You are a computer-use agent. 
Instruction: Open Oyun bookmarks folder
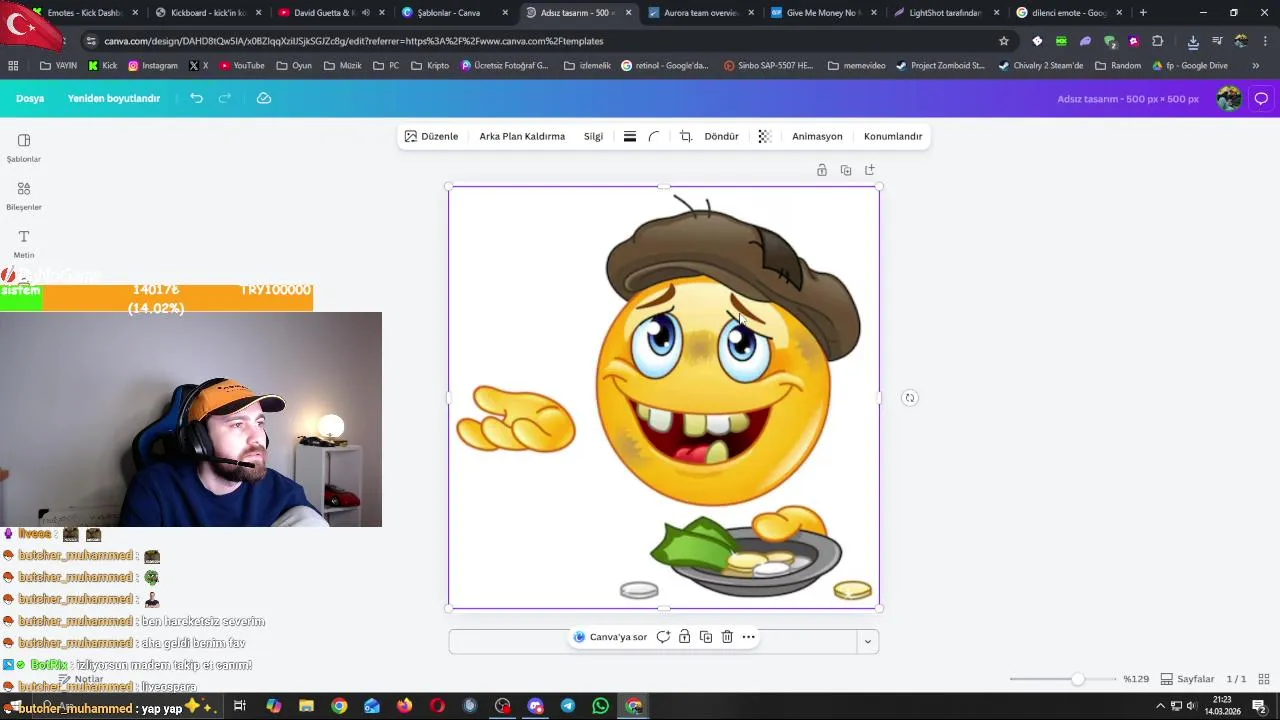pos(294,65)
